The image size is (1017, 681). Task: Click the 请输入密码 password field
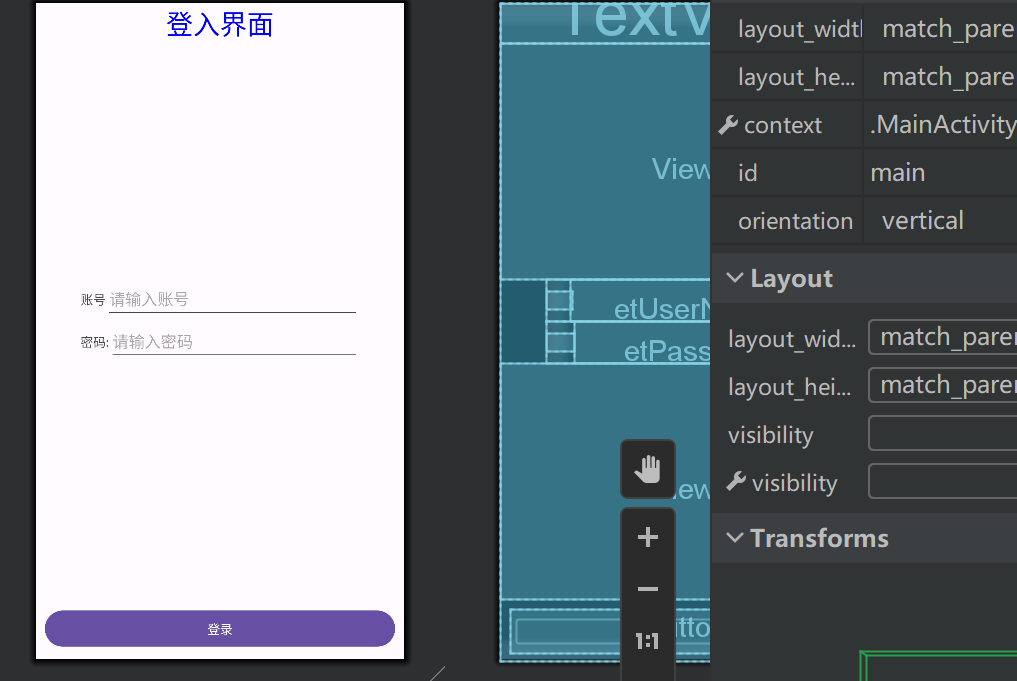(x=234, y=342)
